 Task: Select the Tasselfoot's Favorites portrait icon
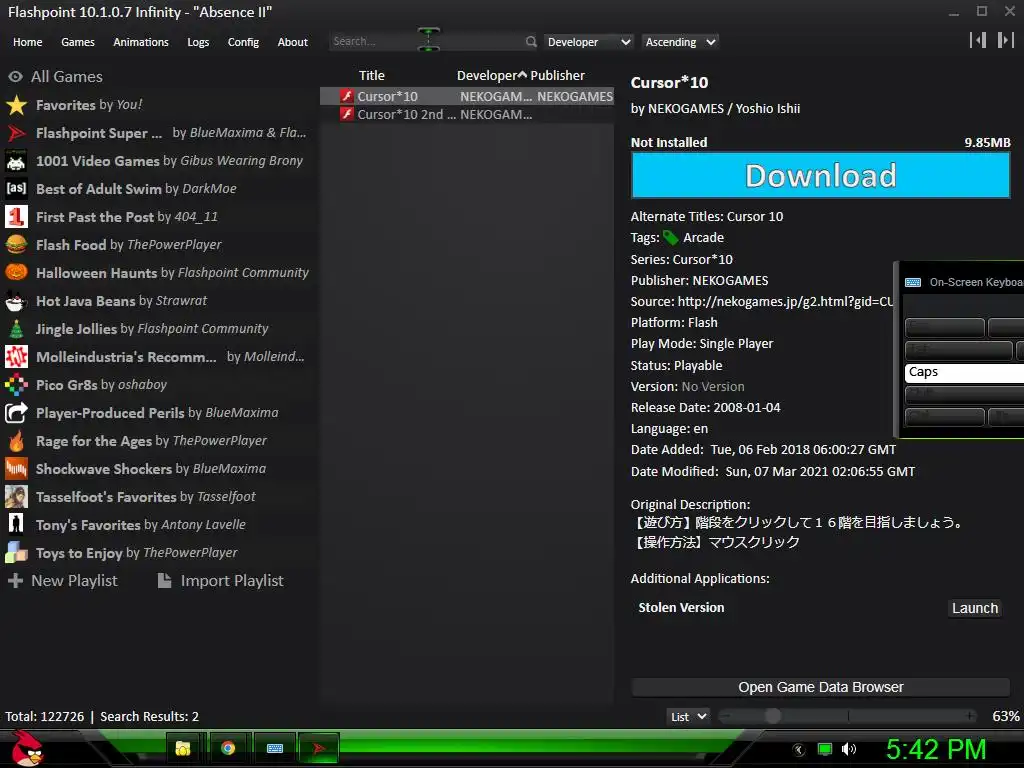coord(16,497)
